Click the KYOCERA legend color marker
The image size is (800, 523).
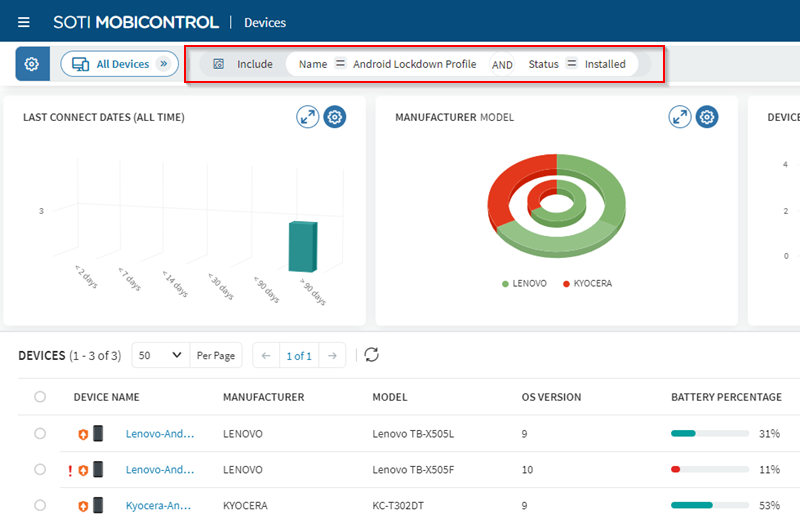(x=566, y=284)
